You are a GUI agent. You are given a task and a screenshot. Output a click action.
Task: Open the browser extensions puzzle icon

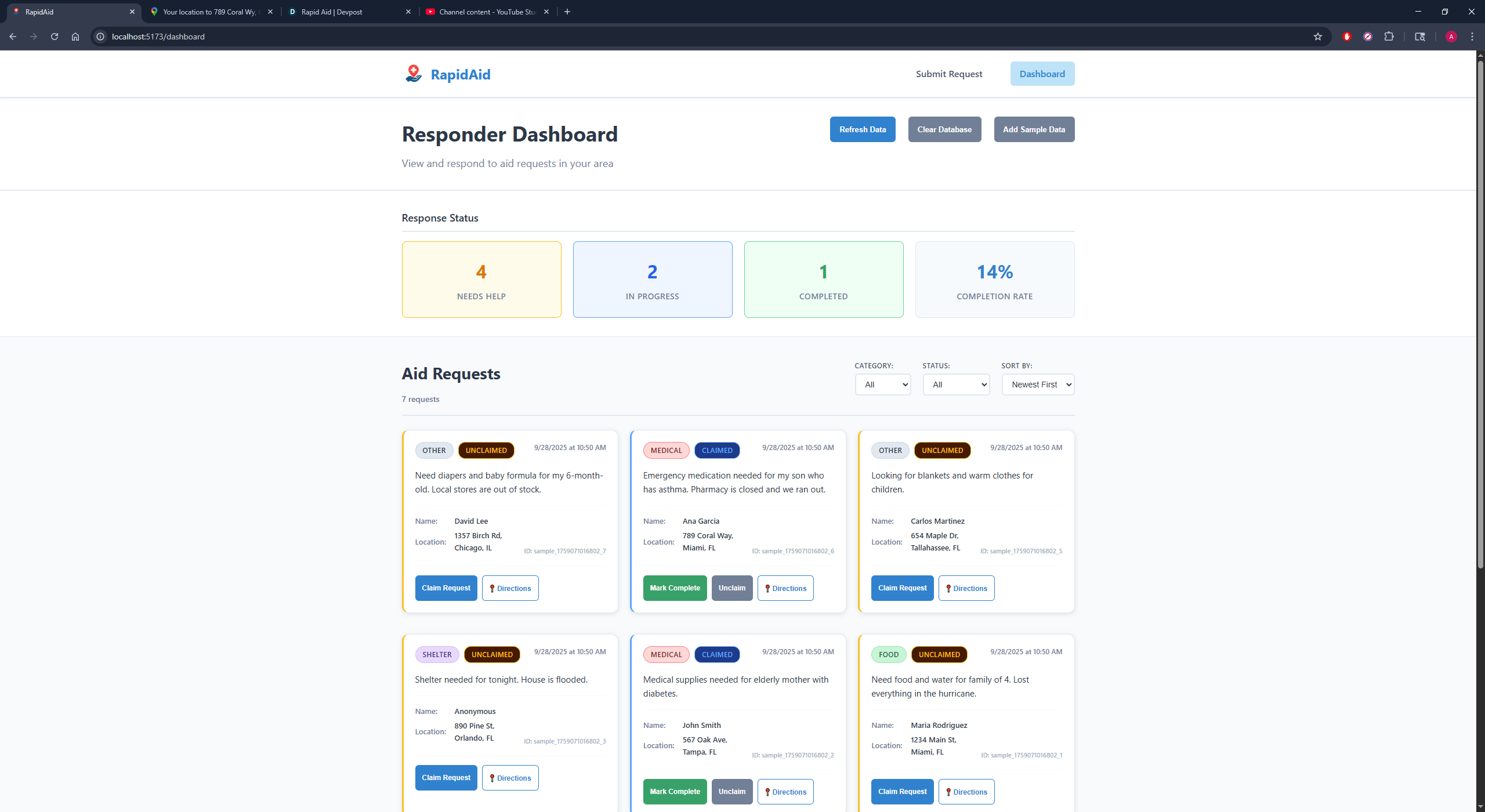1389,37
